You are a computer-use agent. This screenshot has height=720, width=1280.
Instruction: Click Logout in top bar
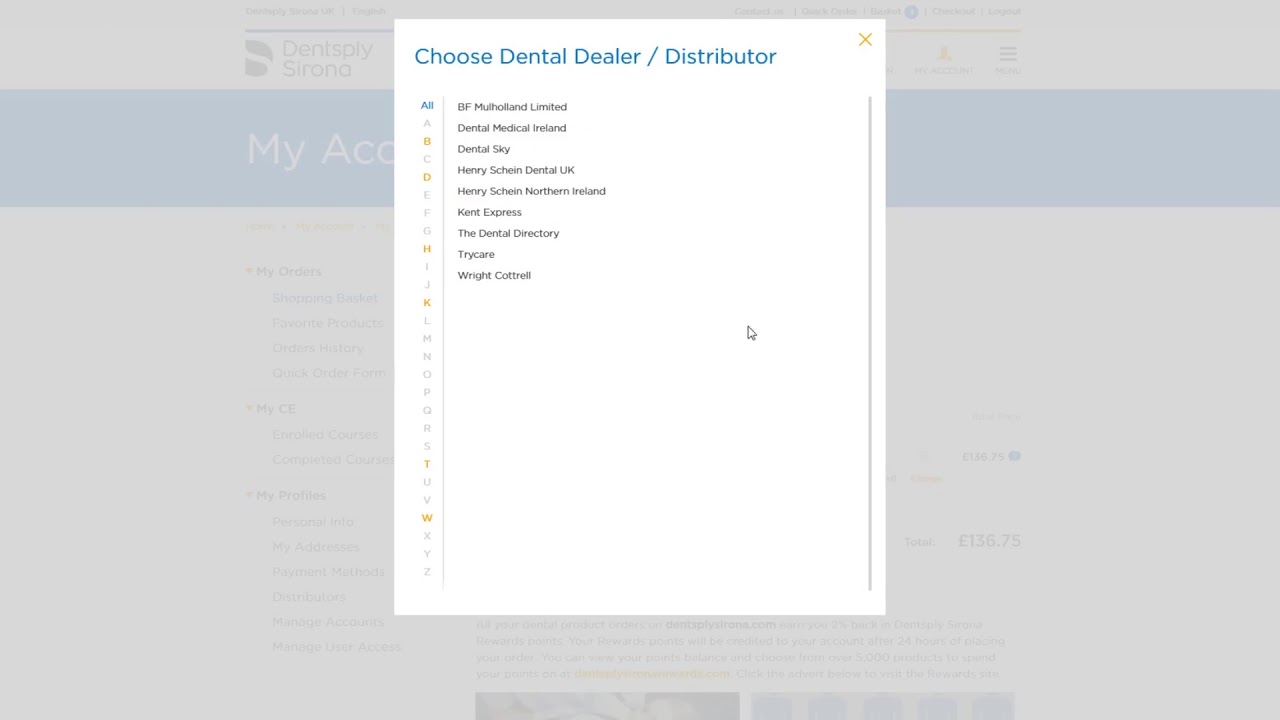point(1004,12)
